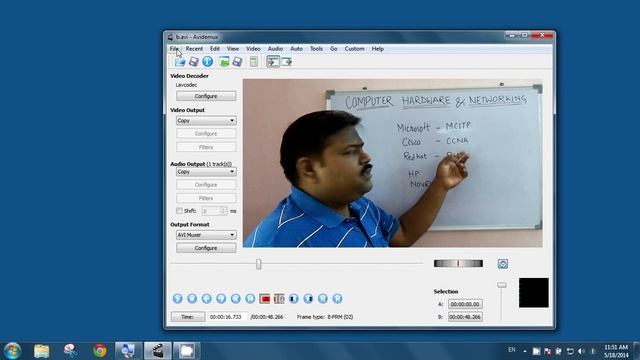Viewport: 640px width, 360px height.
Task: Click the Time button
Action: (x=188, y=317)
